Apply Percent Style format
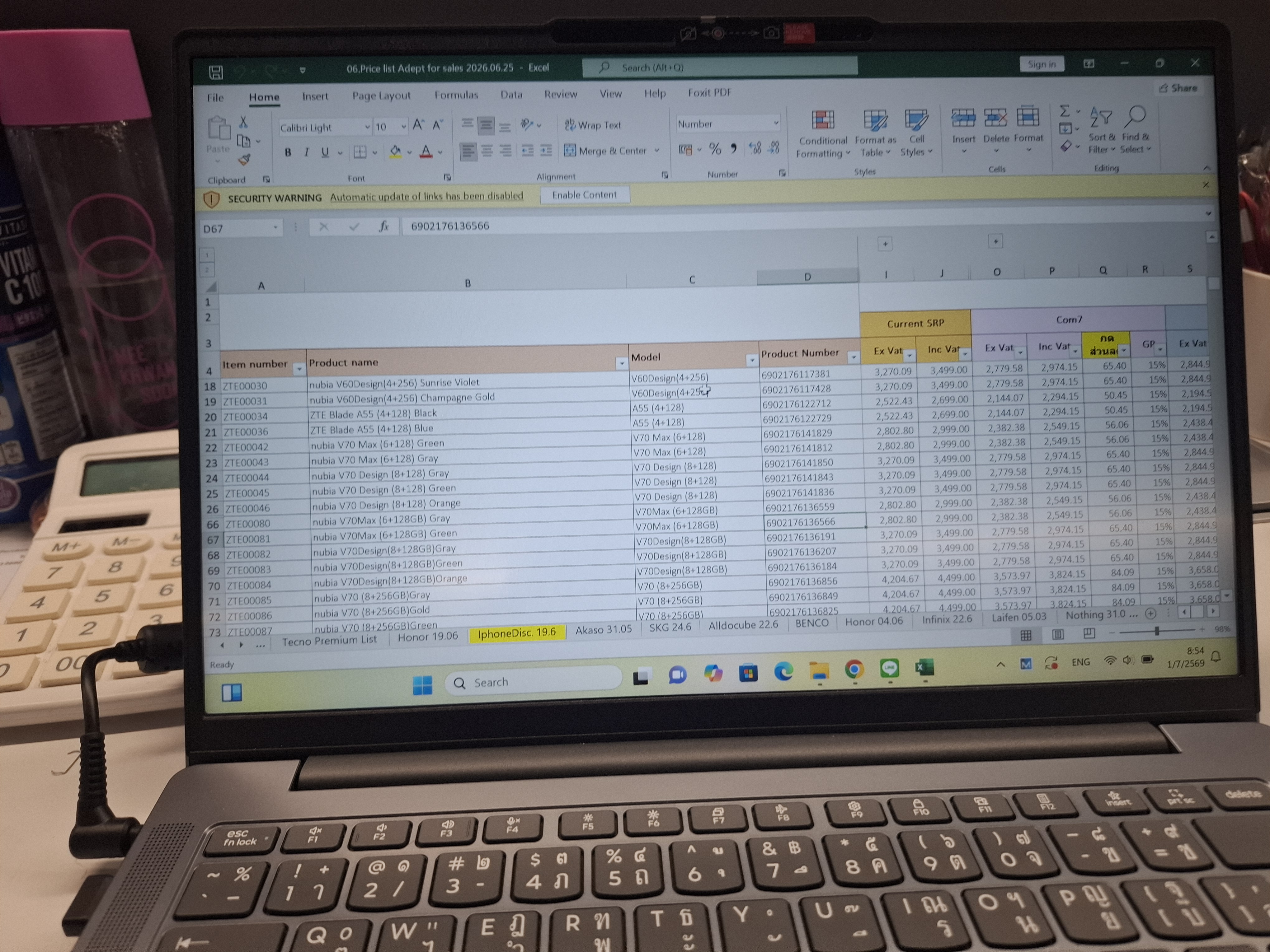Image resolution: width=1270 pixels, height=952 pixels. (715, 149)
